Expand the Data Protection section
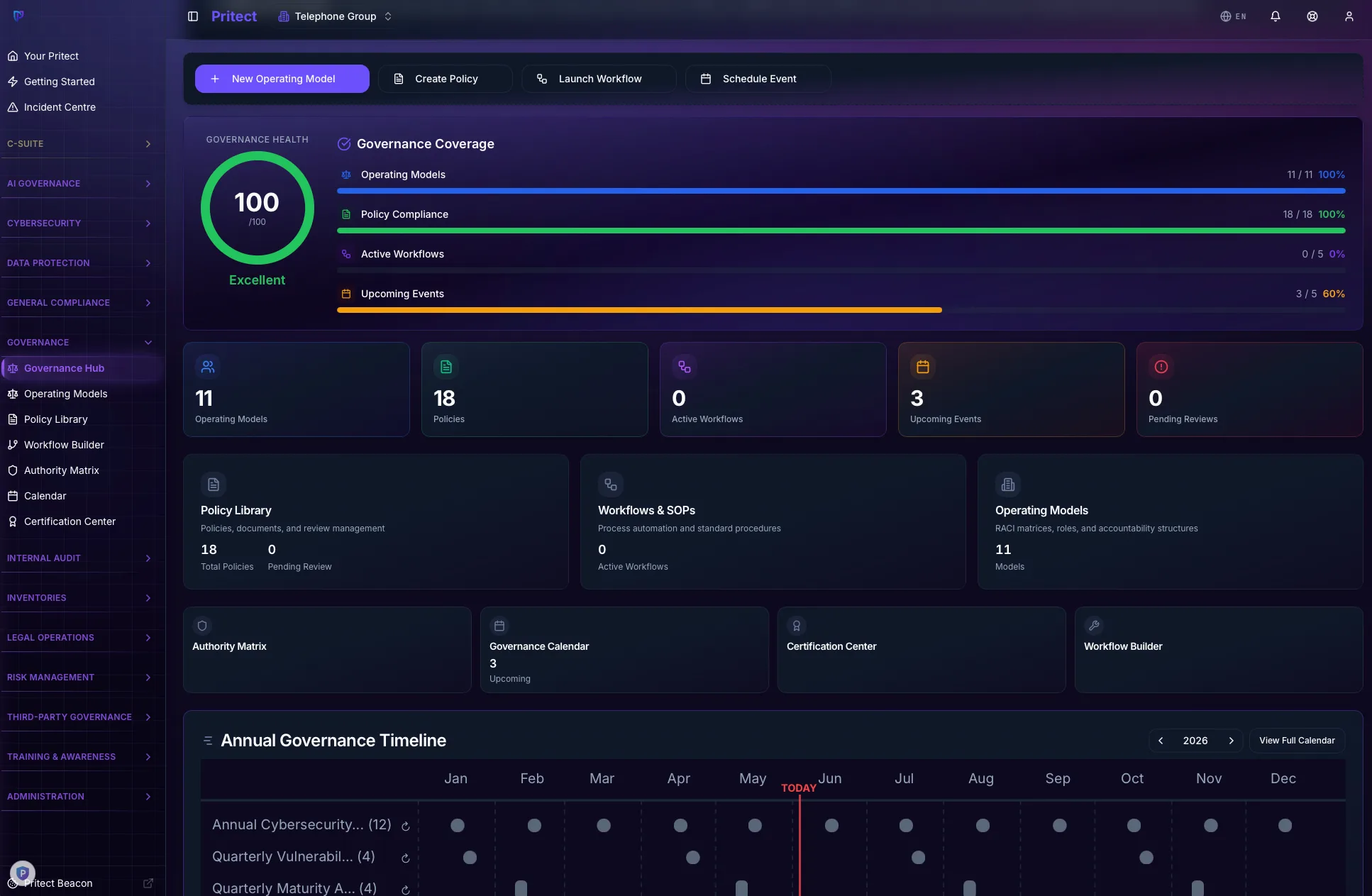 click(79, 263)
